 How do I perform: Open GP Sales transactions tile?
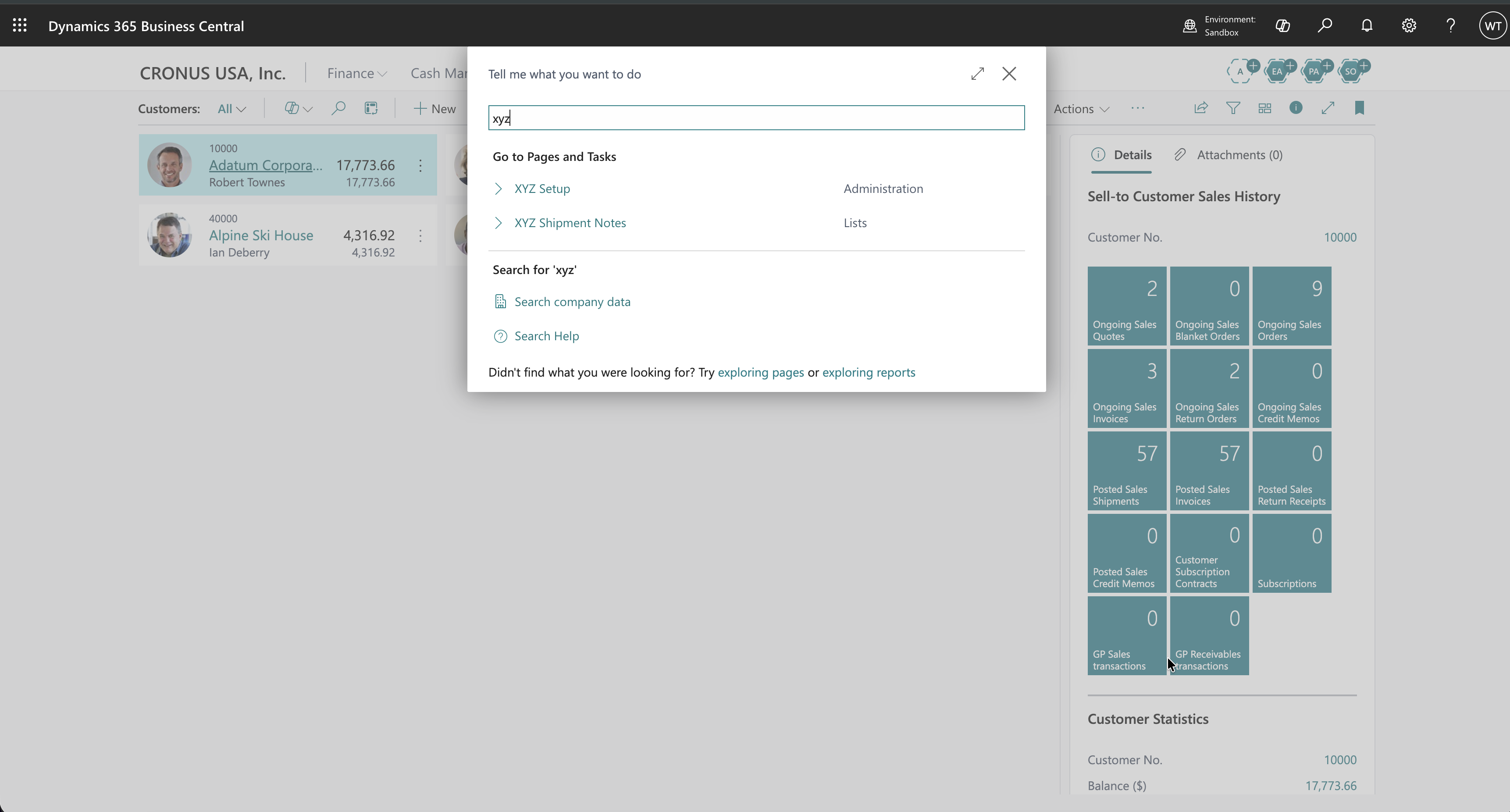(x=1127, y=636)
